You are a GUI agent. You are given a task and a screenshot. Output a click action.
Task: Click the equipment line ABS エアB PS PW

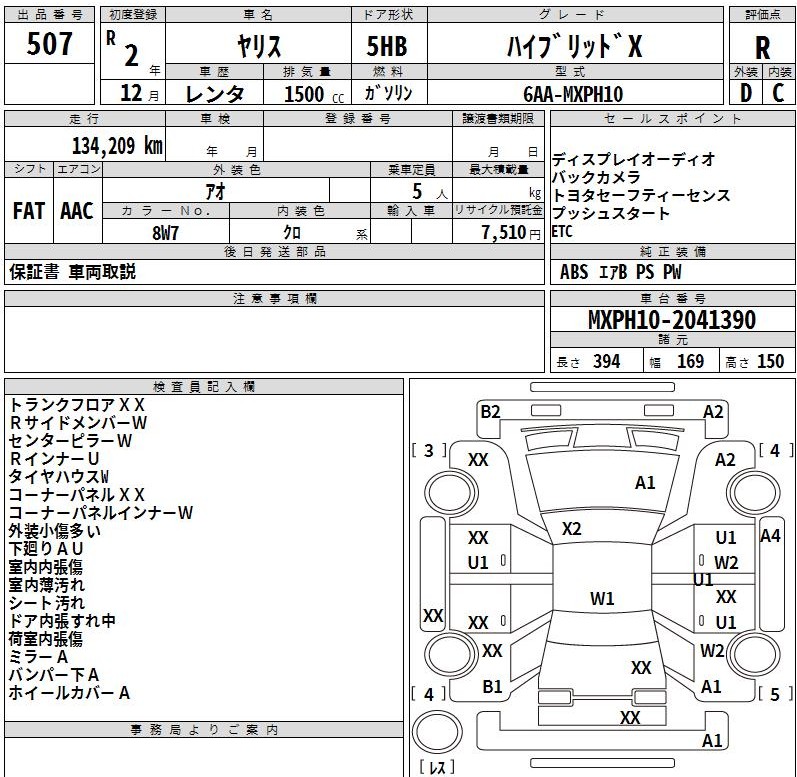pos(620,272)
